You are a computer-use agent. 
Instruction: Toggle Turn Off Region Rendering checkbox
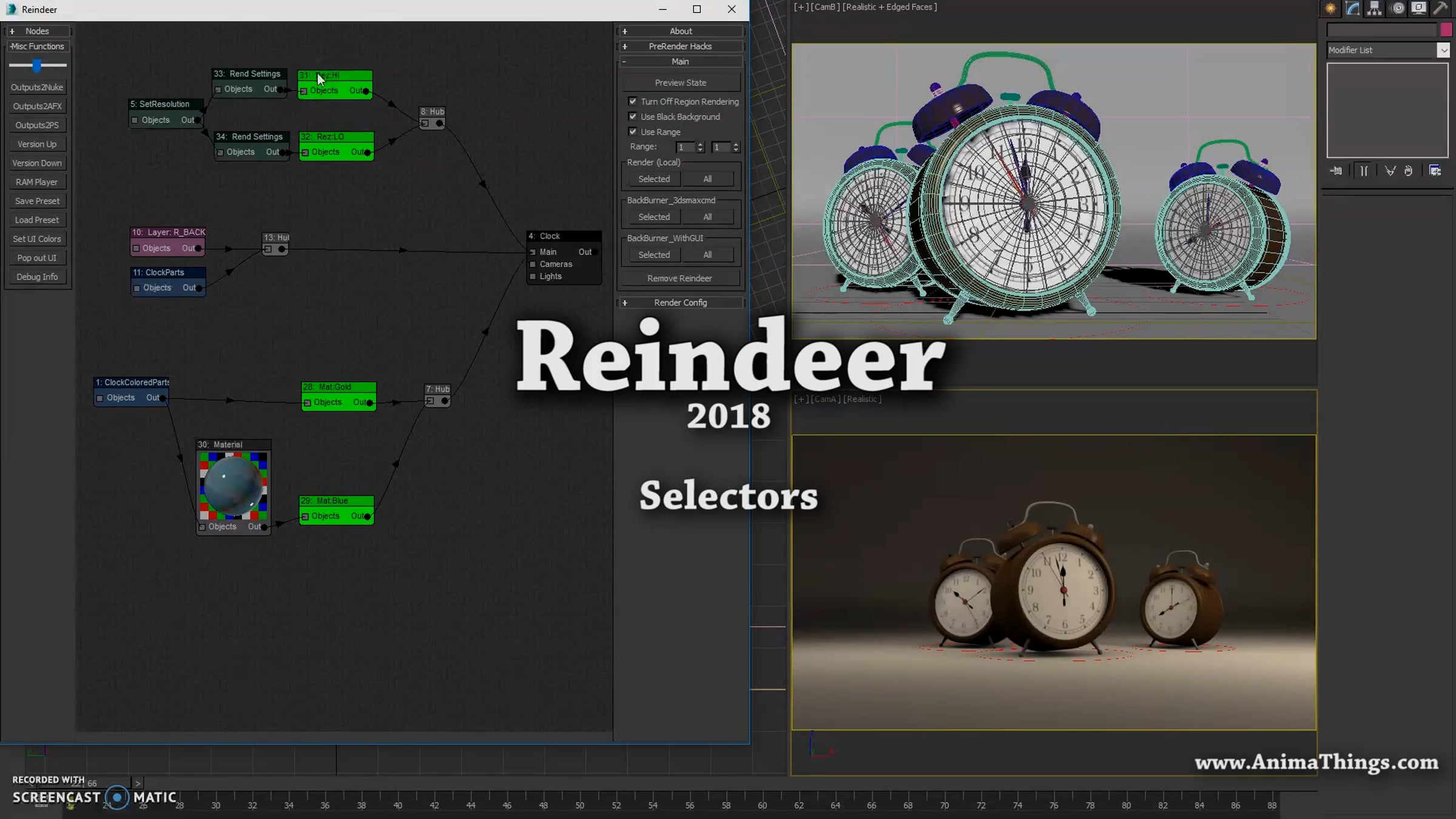pyautogui.click(x=633, y=101)
